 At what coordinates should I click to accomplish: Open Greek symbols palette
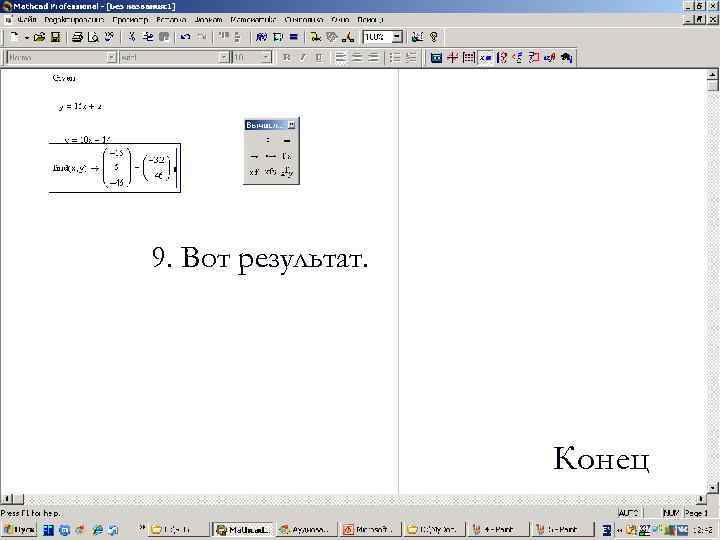[550, 57]
